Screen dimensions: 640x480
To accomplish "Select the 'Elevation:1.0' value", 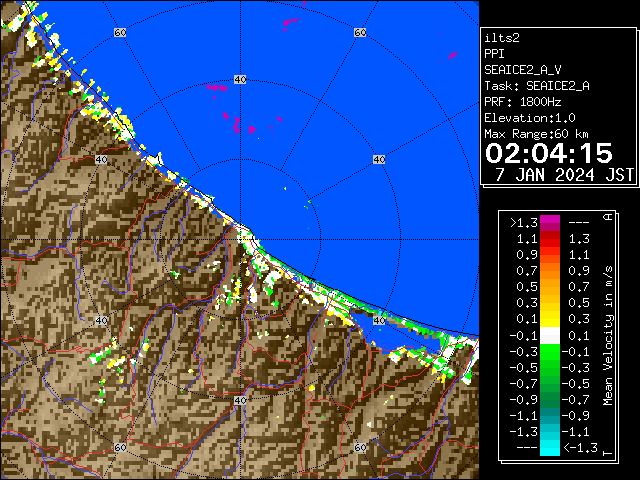I will (x=530, y=118).
